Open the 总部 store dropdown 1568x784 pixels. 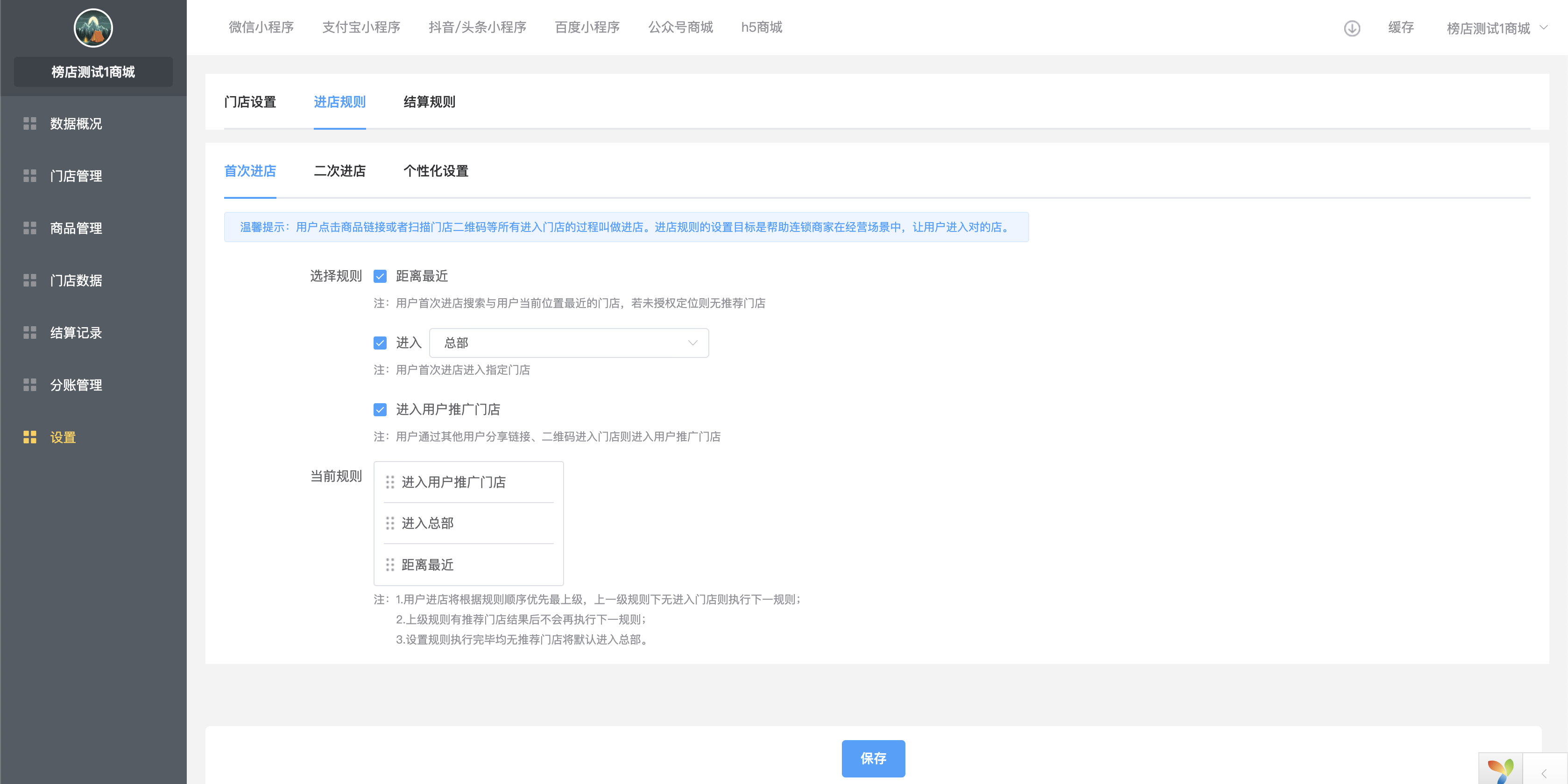pyautogui.click(x=569, y=343)
